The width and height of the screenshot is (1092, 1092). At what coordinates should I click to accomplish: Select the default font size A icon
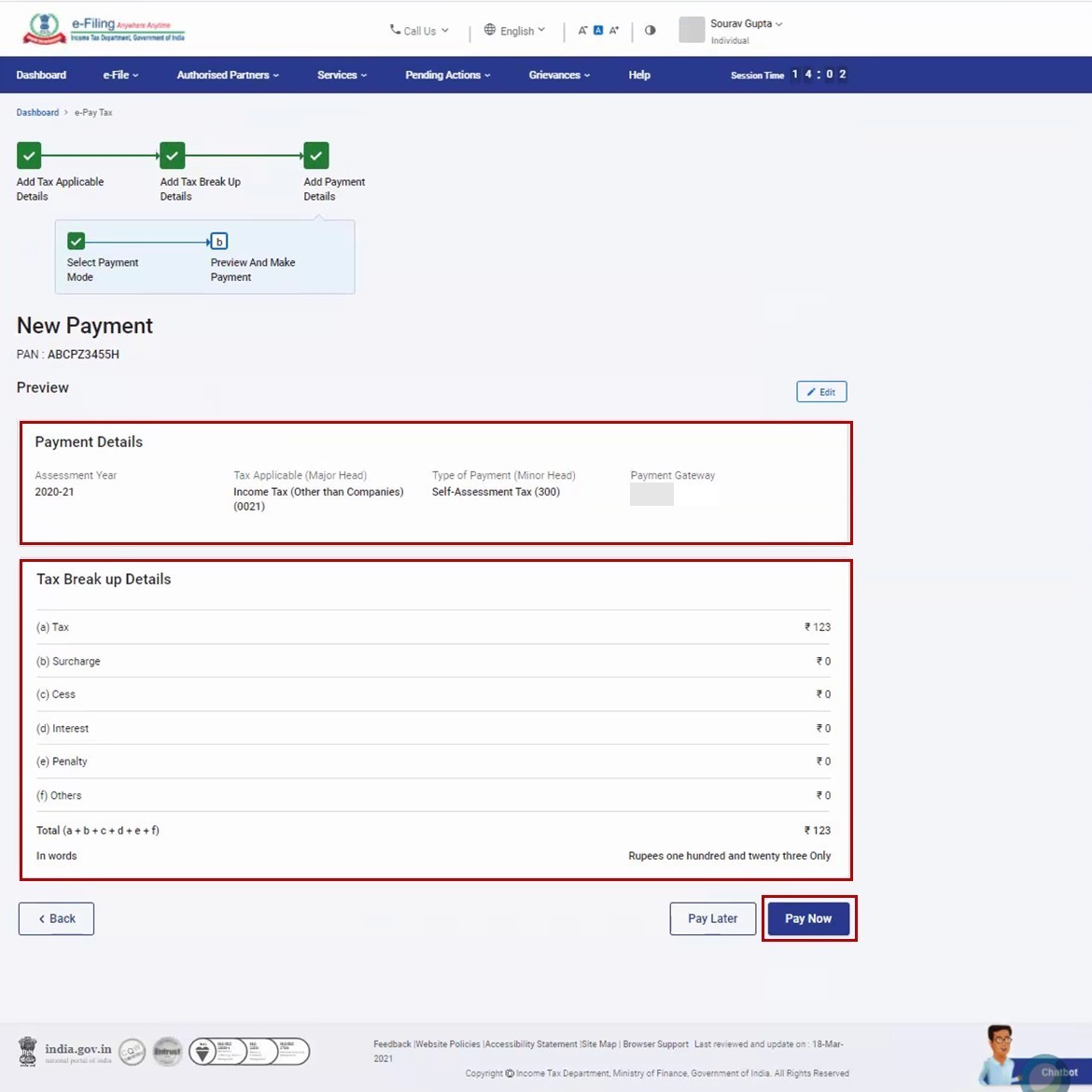(598, 31)
